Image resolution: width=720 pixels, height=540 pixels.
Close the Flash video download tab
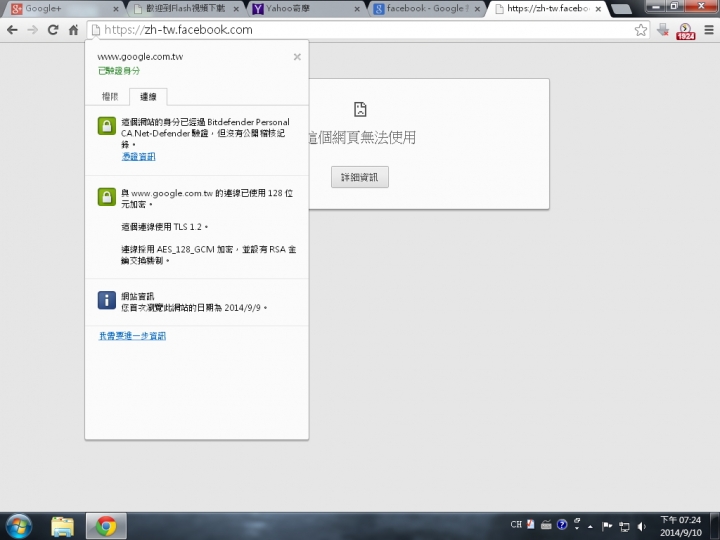pyautogui.click(x=236, y=9)
